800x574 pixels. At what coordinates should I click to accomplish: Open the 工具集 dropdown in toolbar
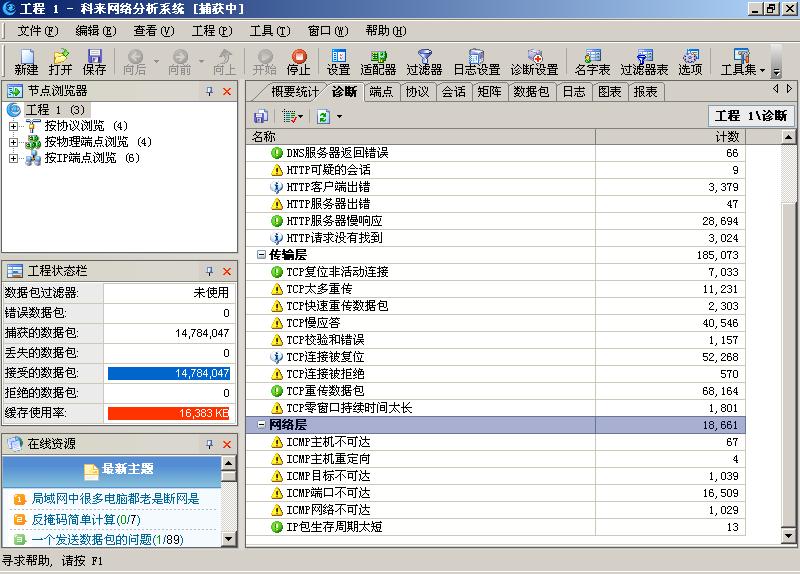tap(743, 62)
